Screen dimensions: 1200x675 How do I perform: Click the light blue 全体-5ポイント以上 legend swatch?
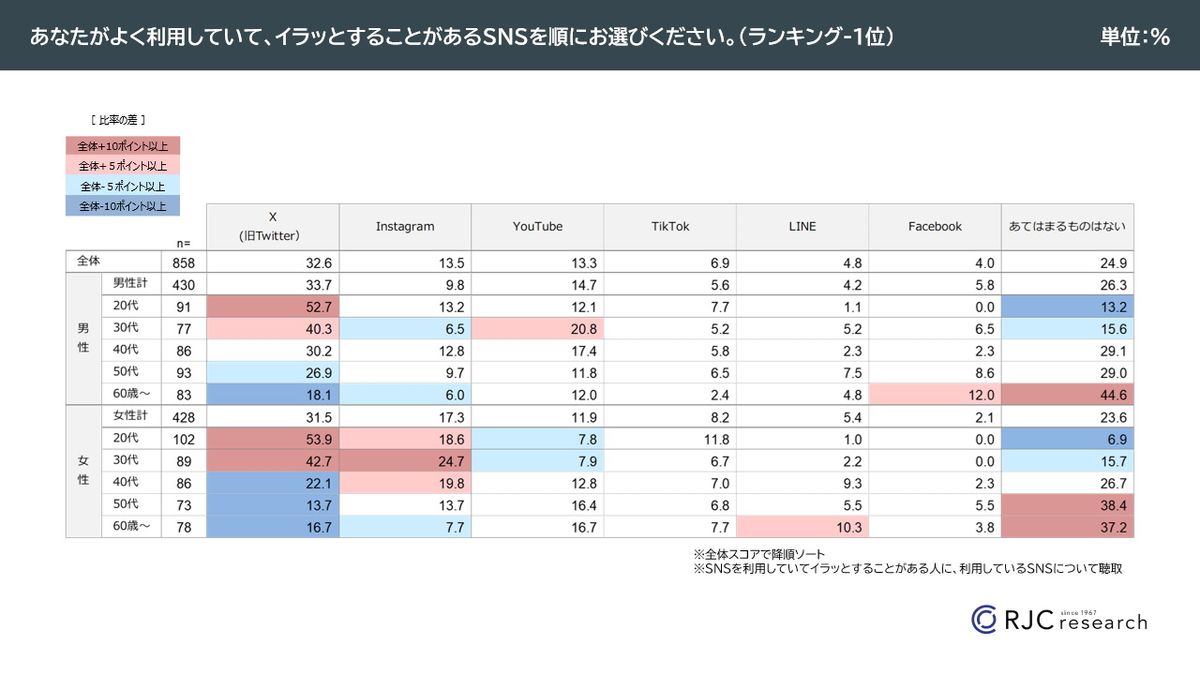click(x=122, y=186)
